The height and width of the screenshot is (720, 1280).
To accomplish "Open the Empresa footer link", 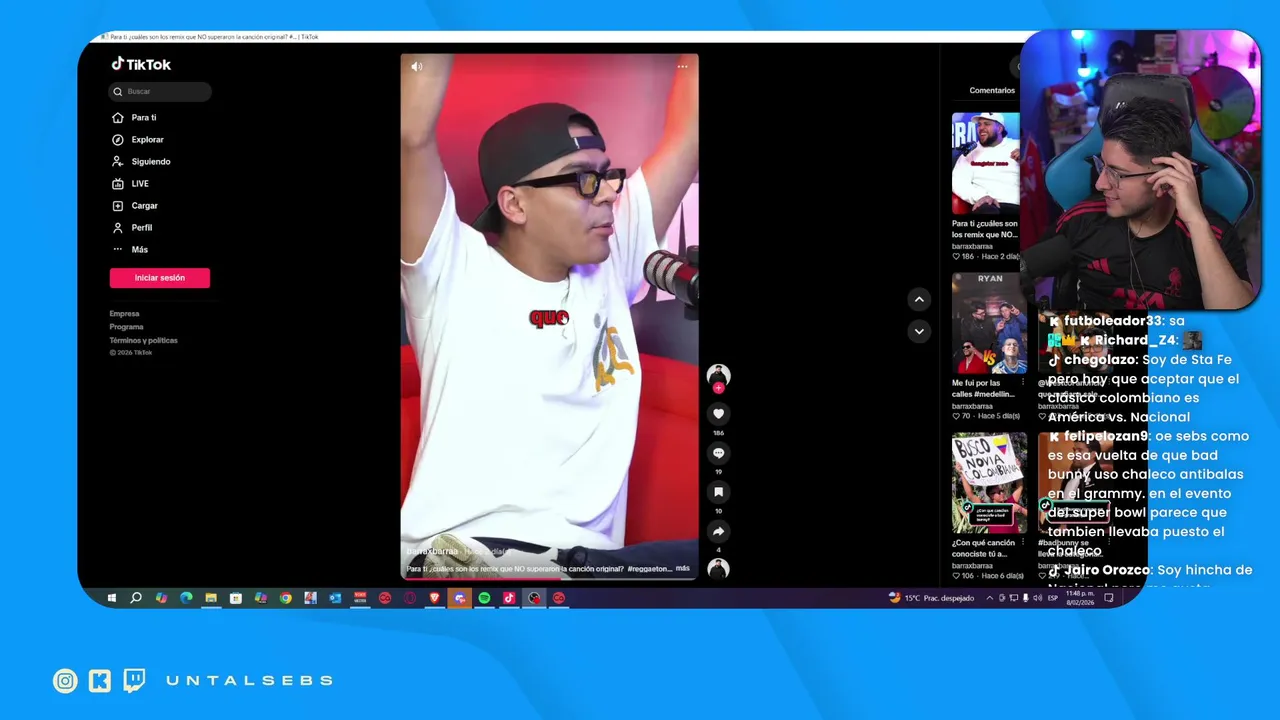I will [x=125, y=314].
